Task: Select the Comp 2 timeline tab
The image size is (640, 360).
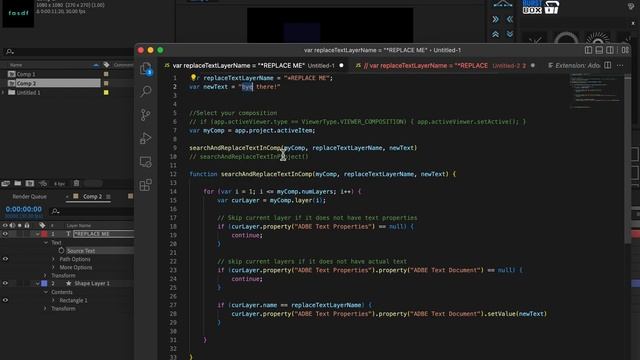Action: pos(92,196)
